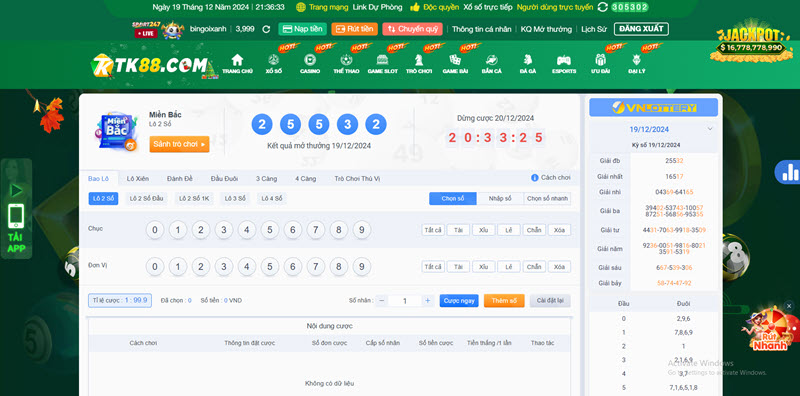This screenshot has width=800, height=396.
Task: Switch to the 3 Càng tab
Action: point(266,179)
